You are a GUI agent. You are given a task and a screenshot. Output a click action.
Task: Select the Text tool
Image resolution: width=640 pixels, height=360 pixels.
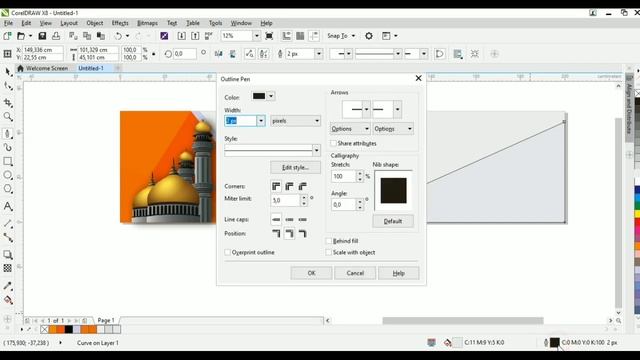coord(8,207)
